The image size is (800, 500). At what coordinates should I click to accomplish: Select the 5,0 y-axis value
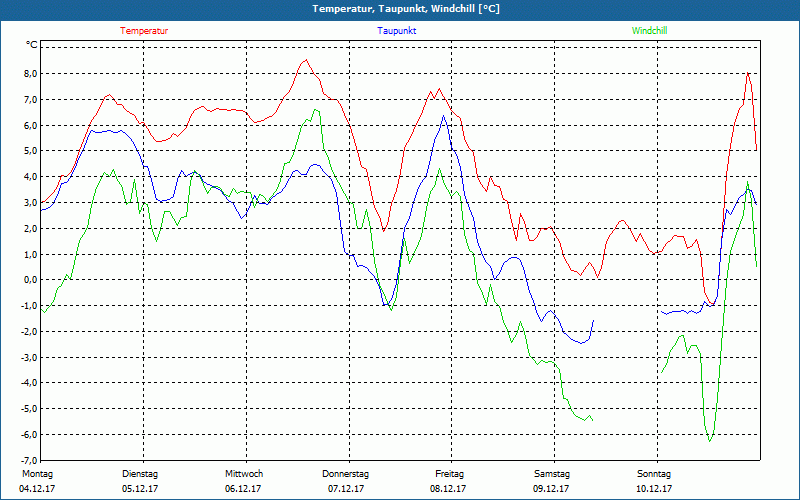point(31,151)
